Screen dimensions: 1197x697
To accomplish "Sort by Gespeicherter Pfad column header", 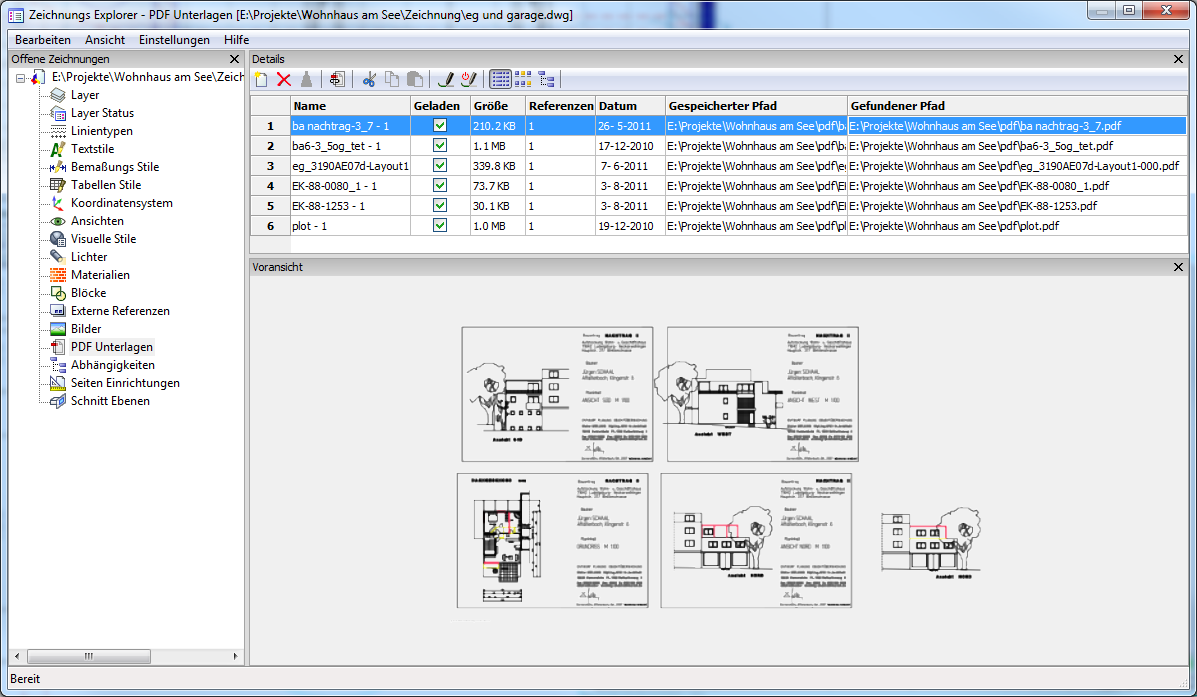I will pyautogui.click(x=757, y=106).
